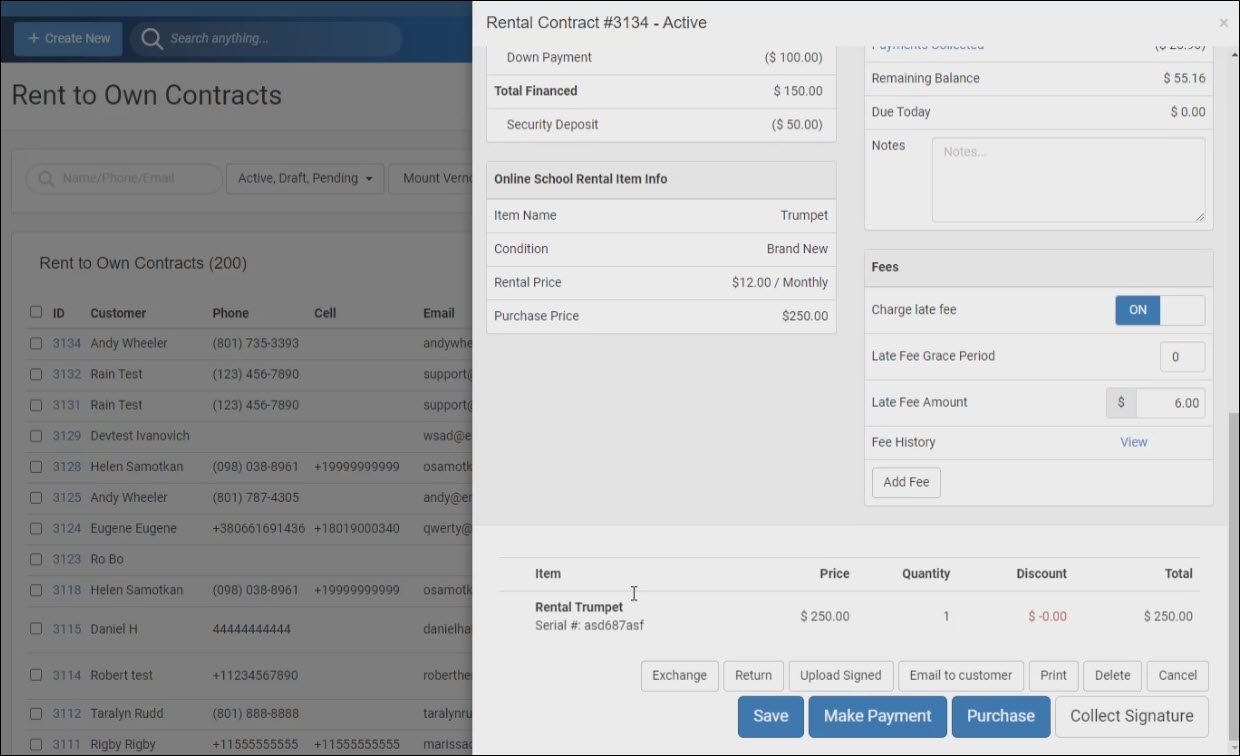Click the Remaining Balance $ 55.16 value
Viewport: 1240px width, 756px height.
tap(1184, 78)
